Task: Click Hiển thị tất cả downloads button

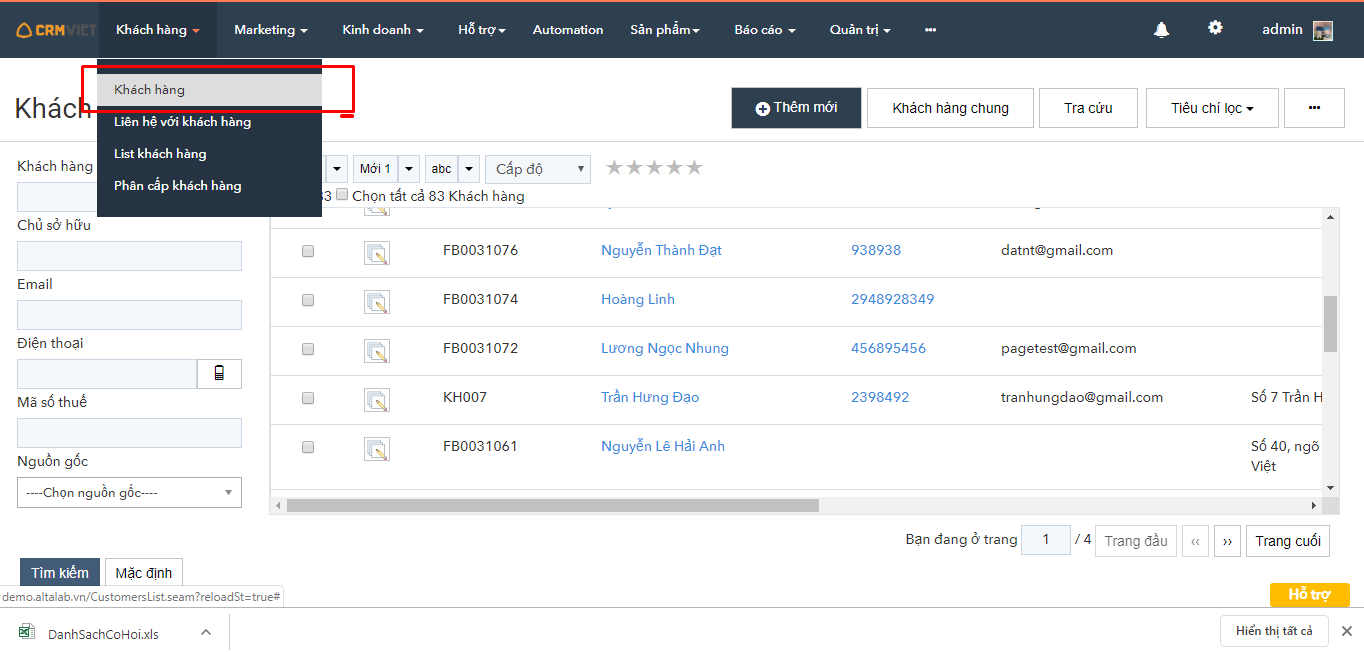Action: pos(1274,631)
